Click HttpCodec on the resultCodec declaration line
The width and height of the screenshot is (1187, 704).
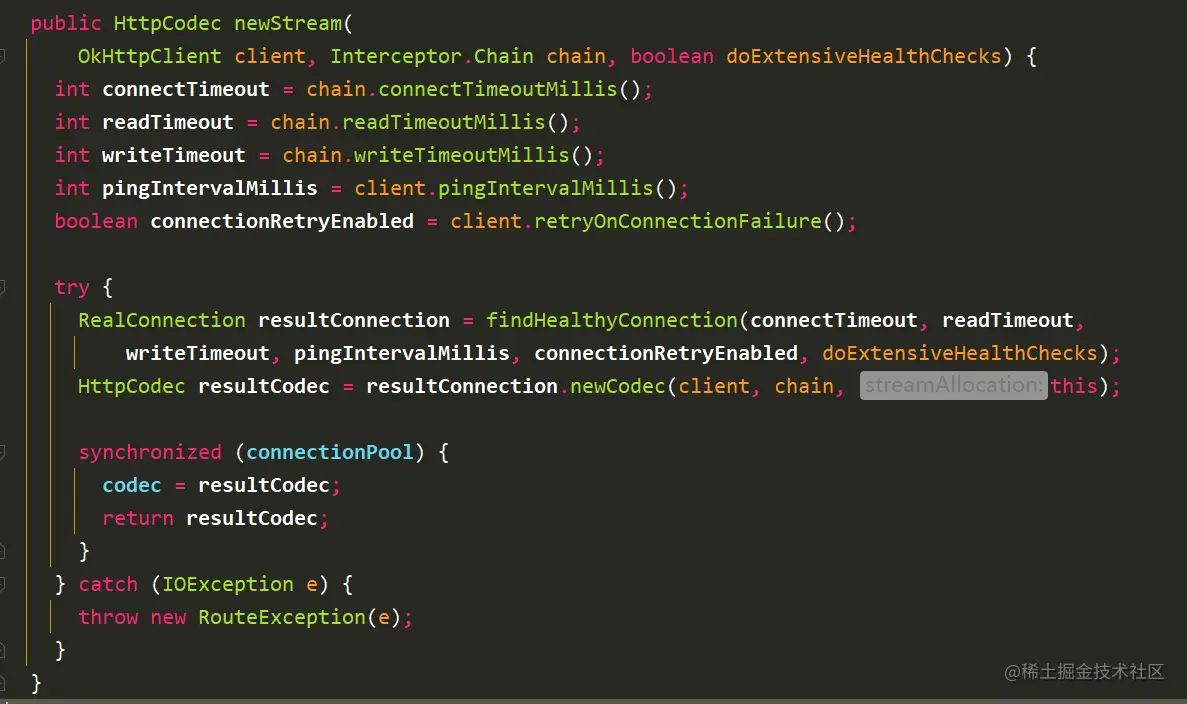click(132, 386)
